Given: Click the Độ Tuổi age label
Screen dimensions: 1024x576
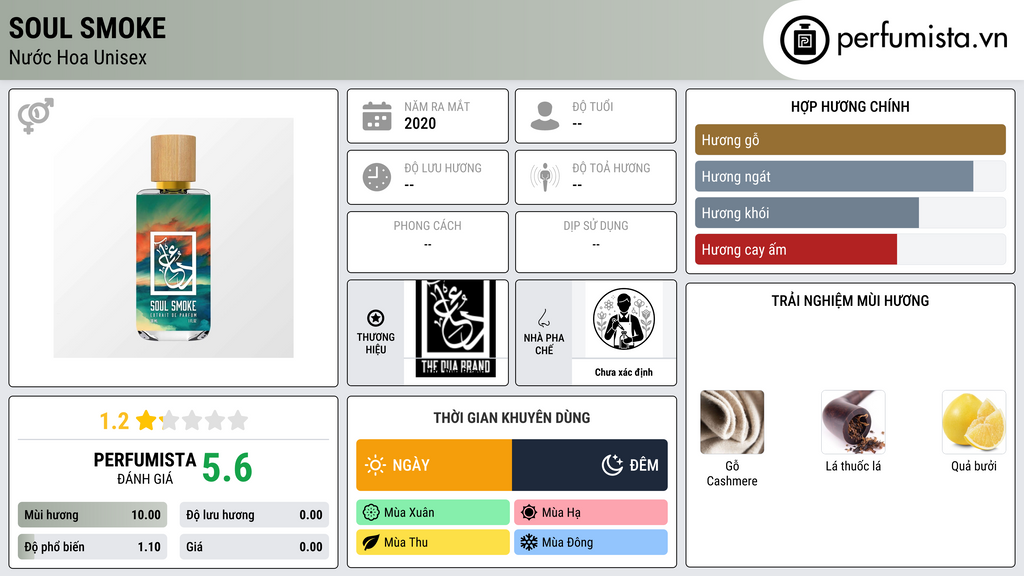Looking at the screenshot, I should click(x=592, y=106).
